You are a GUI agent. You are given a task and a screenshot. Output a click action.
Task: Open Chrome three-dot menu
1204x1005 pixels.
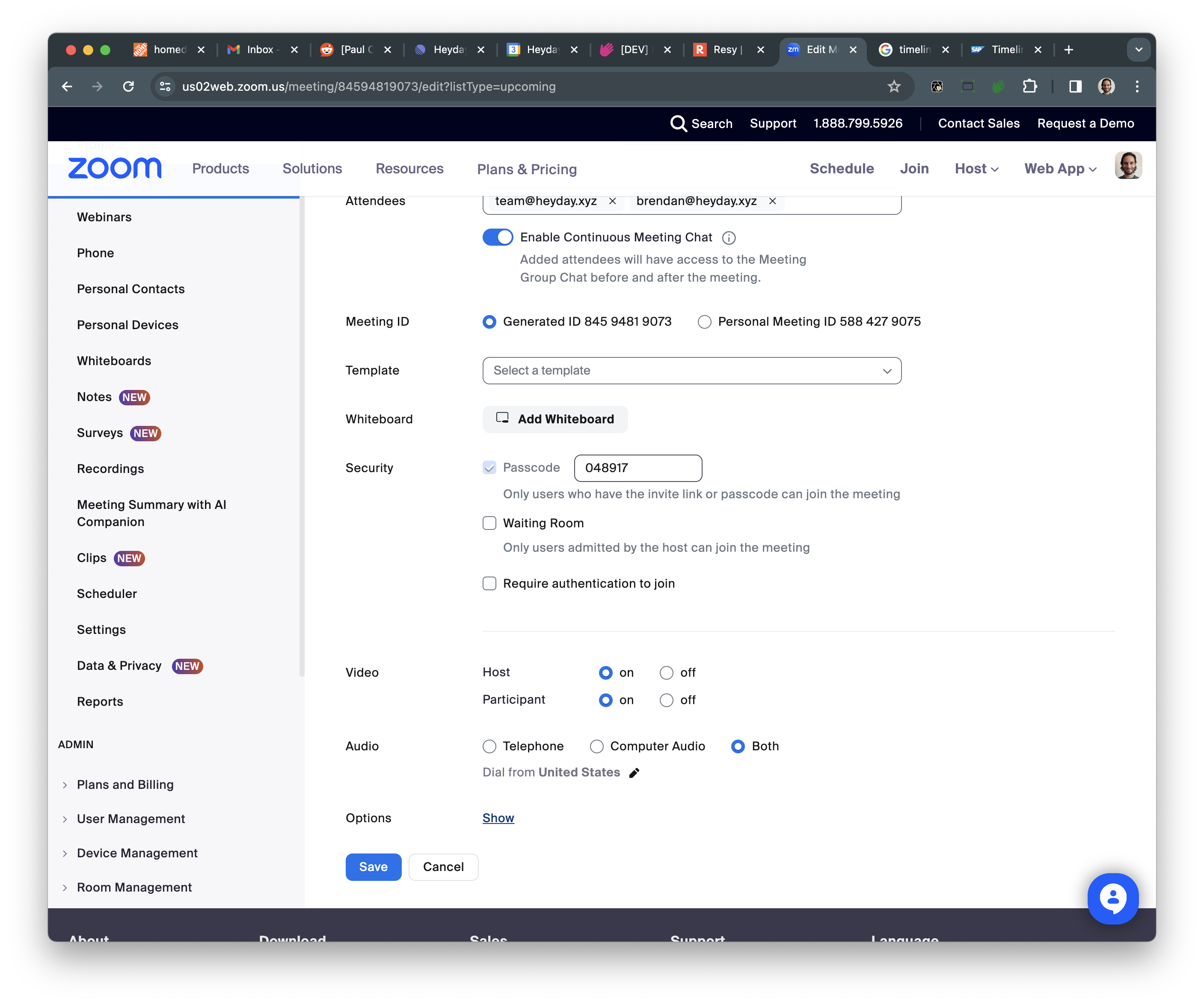pos(1137,86)
